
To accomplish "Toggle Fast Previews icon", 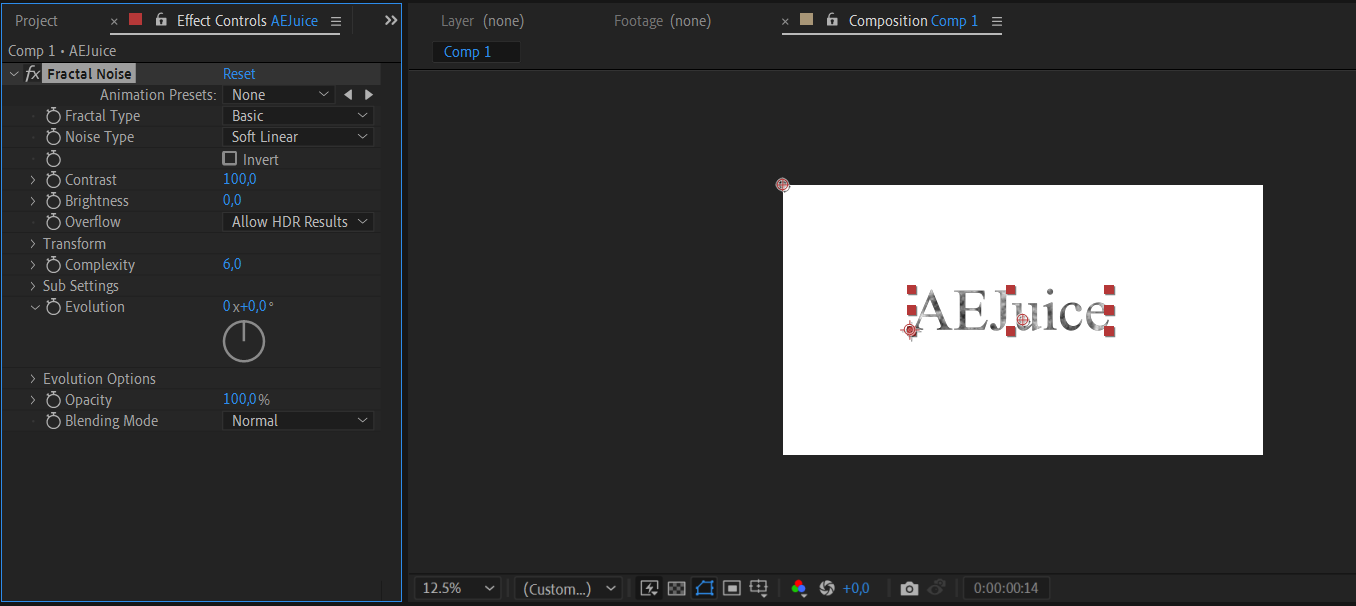I will 649,588.
